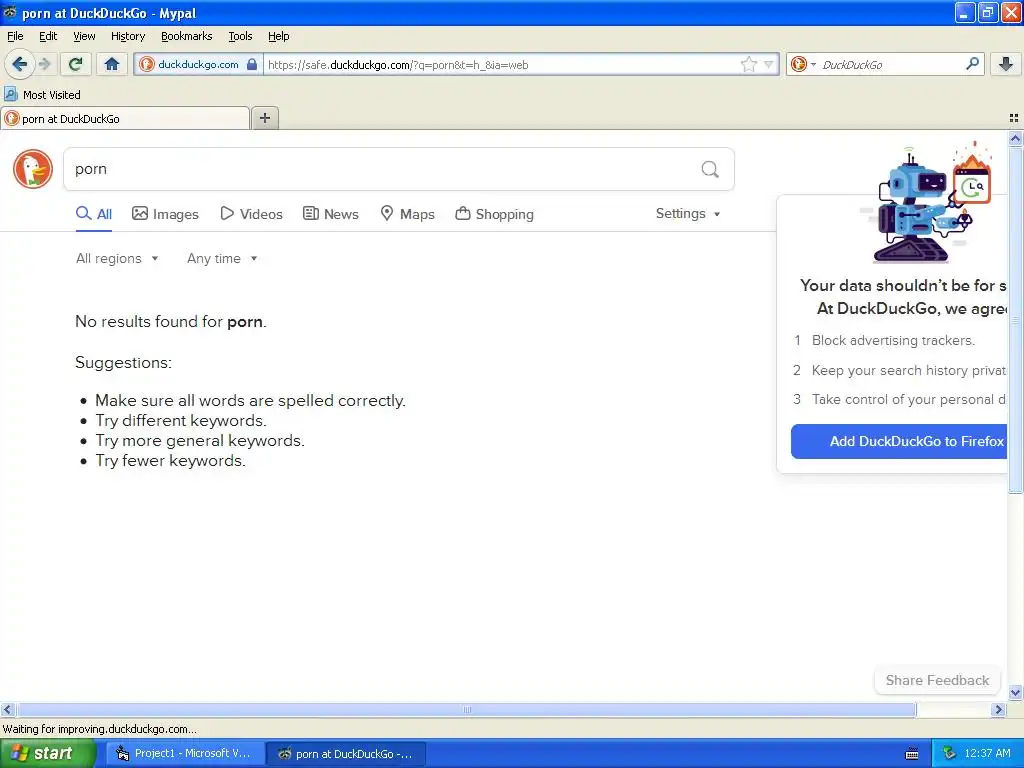The image size is (1024, 768).
Task: Open the View menu
Action: pyautogui.click(x=84, y=36)
